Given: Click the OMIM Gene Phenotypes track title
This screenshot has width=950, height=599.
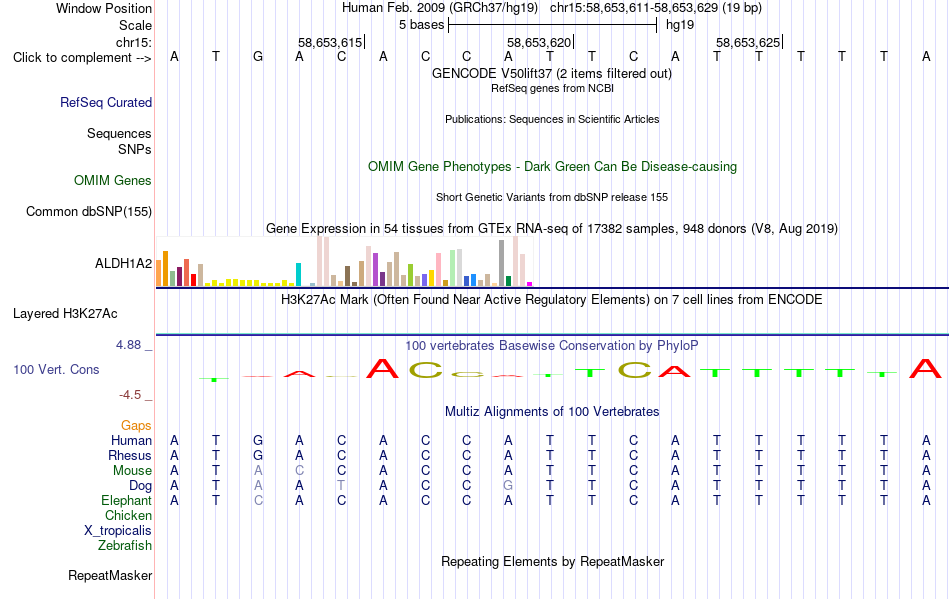Looking at the screenshot, I should click(x=553, y=167).
